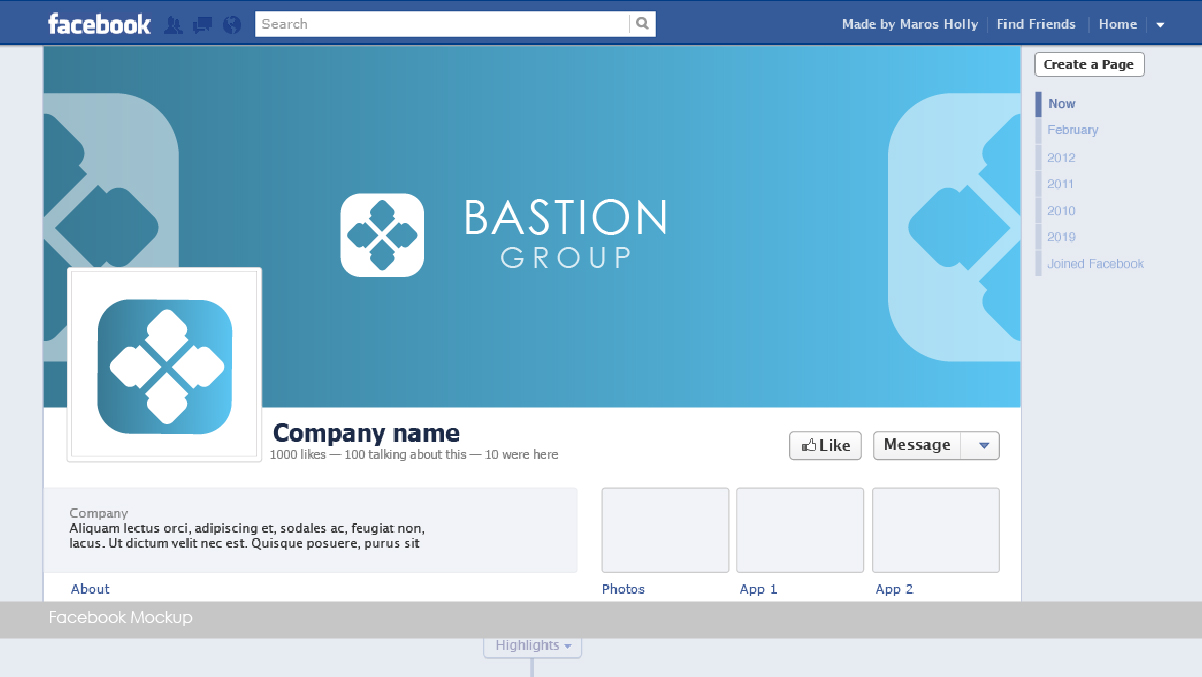The width and height of the screenshot is (1202, 677).
Task: Click the Create a Page button
Action: point(1089,65)
